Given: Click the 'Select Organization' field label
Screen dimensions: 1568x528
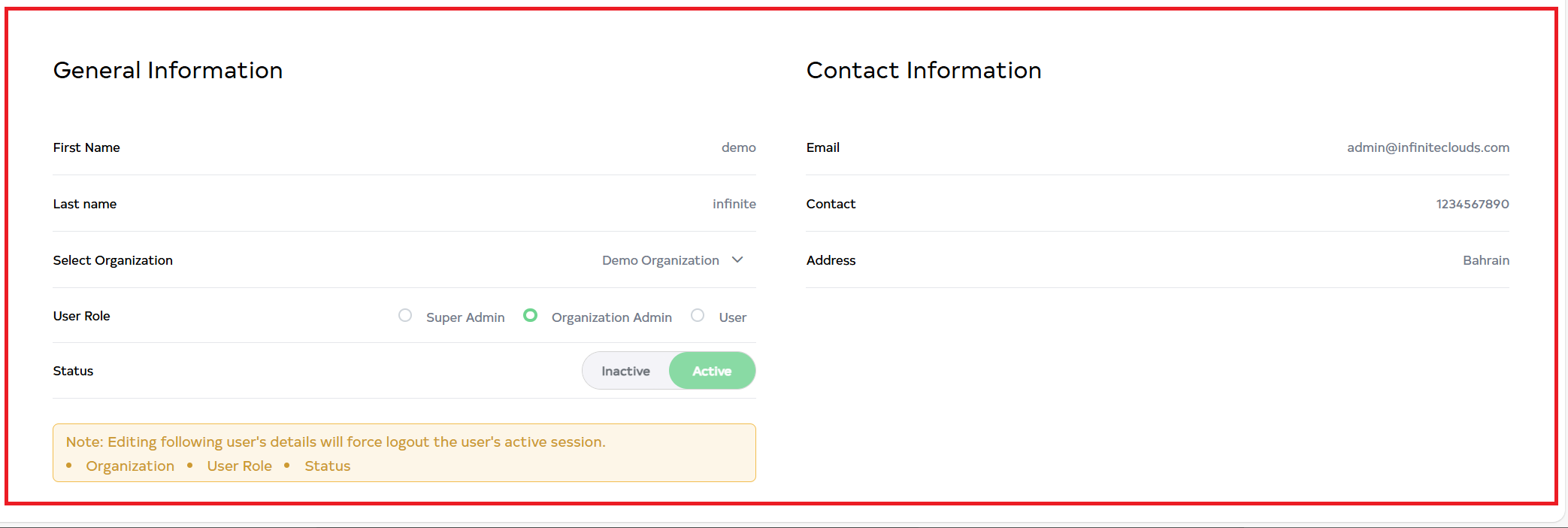Looking at the screenshot, I should (113, 260).
